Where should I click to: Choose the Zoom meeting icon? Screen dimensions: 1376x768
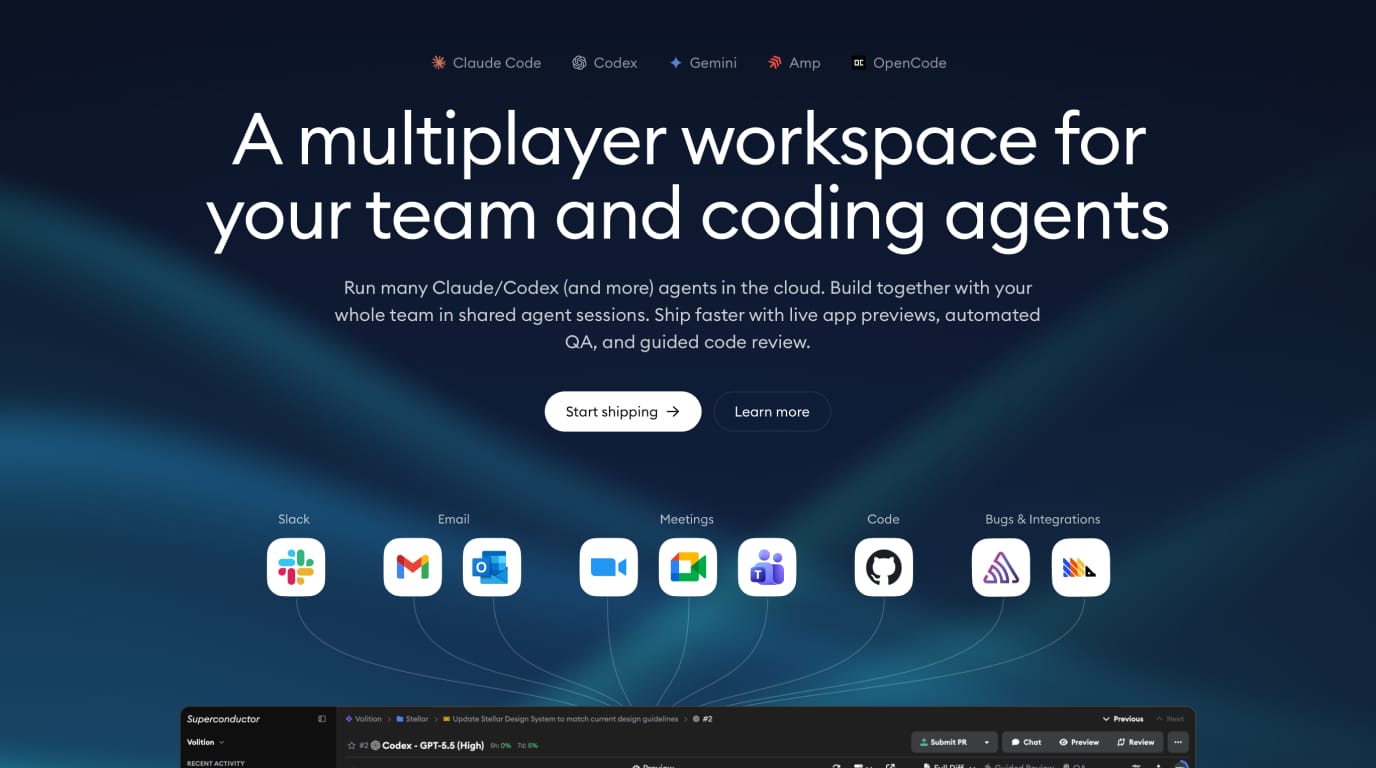[x=609, y=567]
